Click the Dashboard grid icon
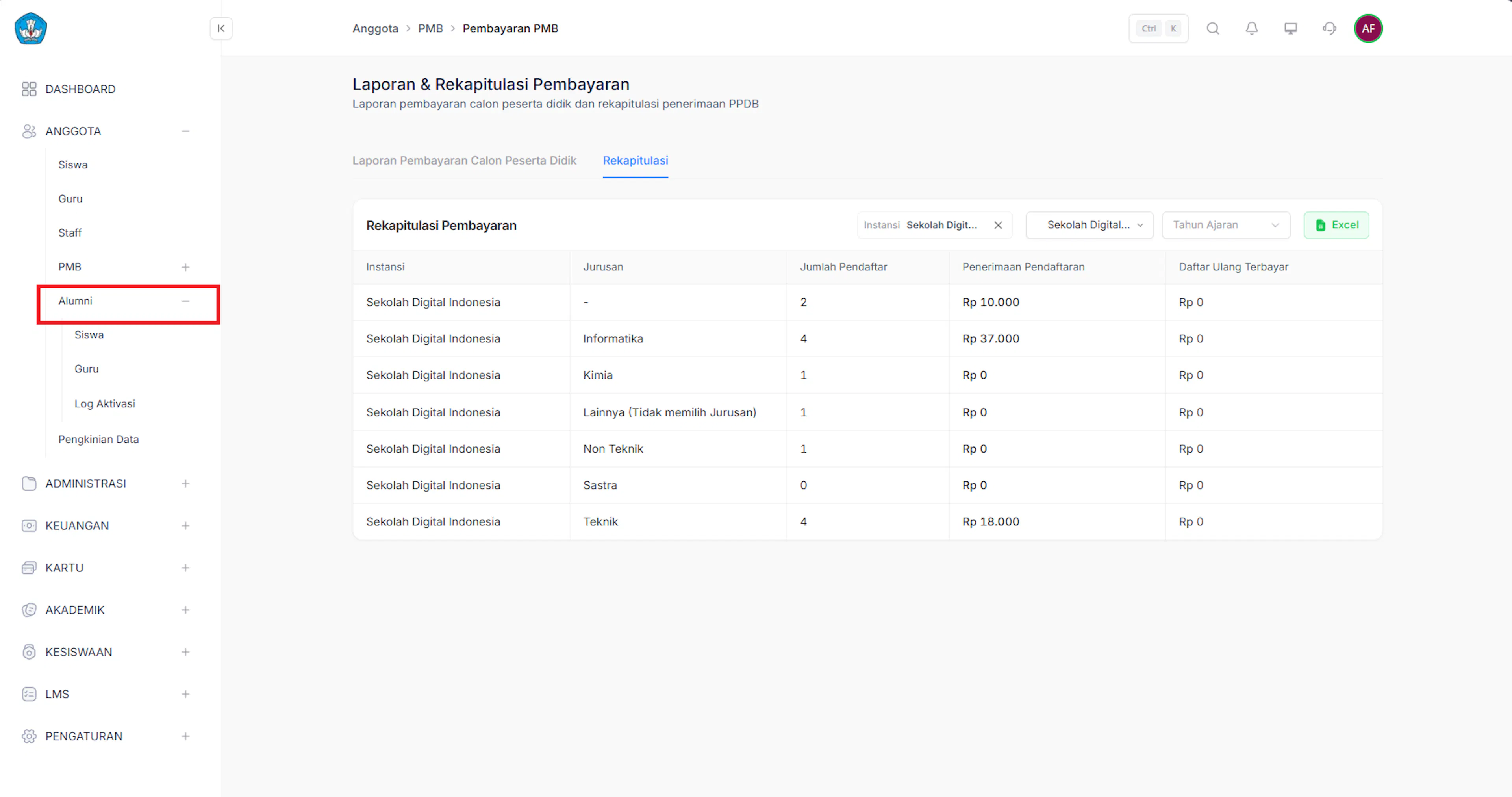Viewport: 1512px width, 797px height. pos(29,89)
